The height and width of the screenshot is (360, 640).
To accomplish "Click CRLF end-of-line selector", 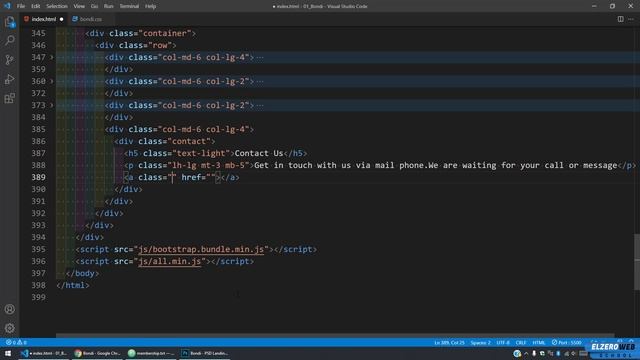I will [521, 342].
